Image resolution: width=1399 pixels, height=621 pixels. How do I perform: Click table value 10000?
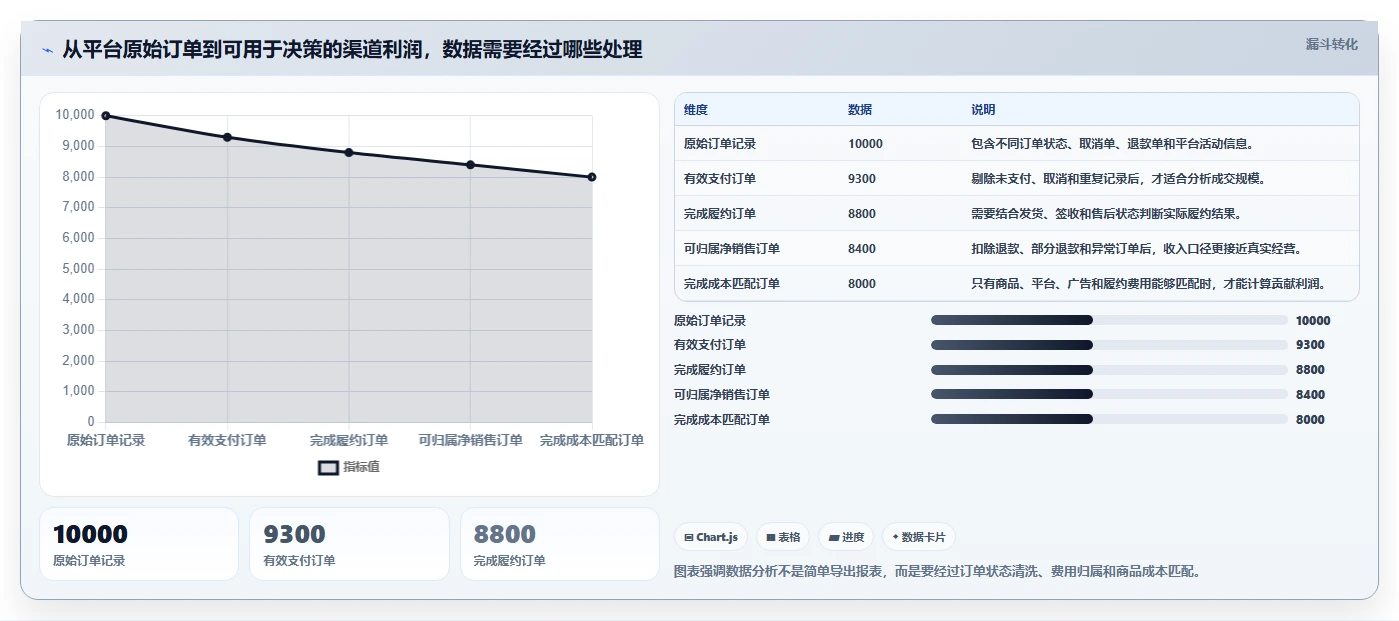(x=865, y=144)
